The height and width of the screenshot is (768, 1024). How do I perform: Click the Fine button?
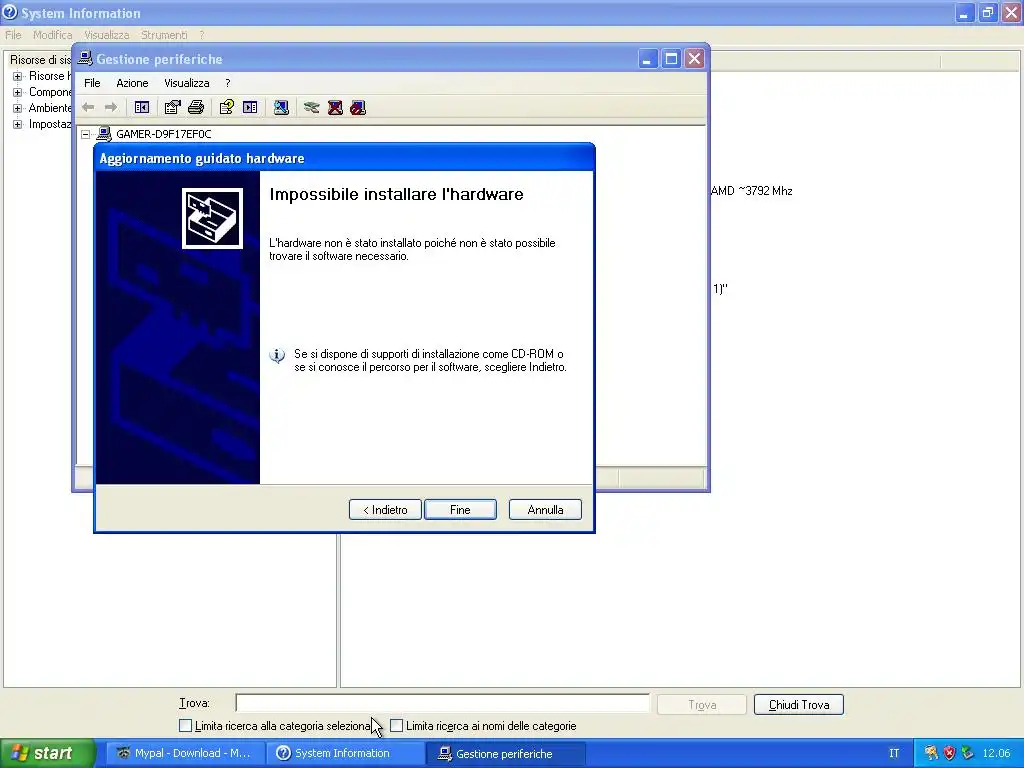[460, 509]
